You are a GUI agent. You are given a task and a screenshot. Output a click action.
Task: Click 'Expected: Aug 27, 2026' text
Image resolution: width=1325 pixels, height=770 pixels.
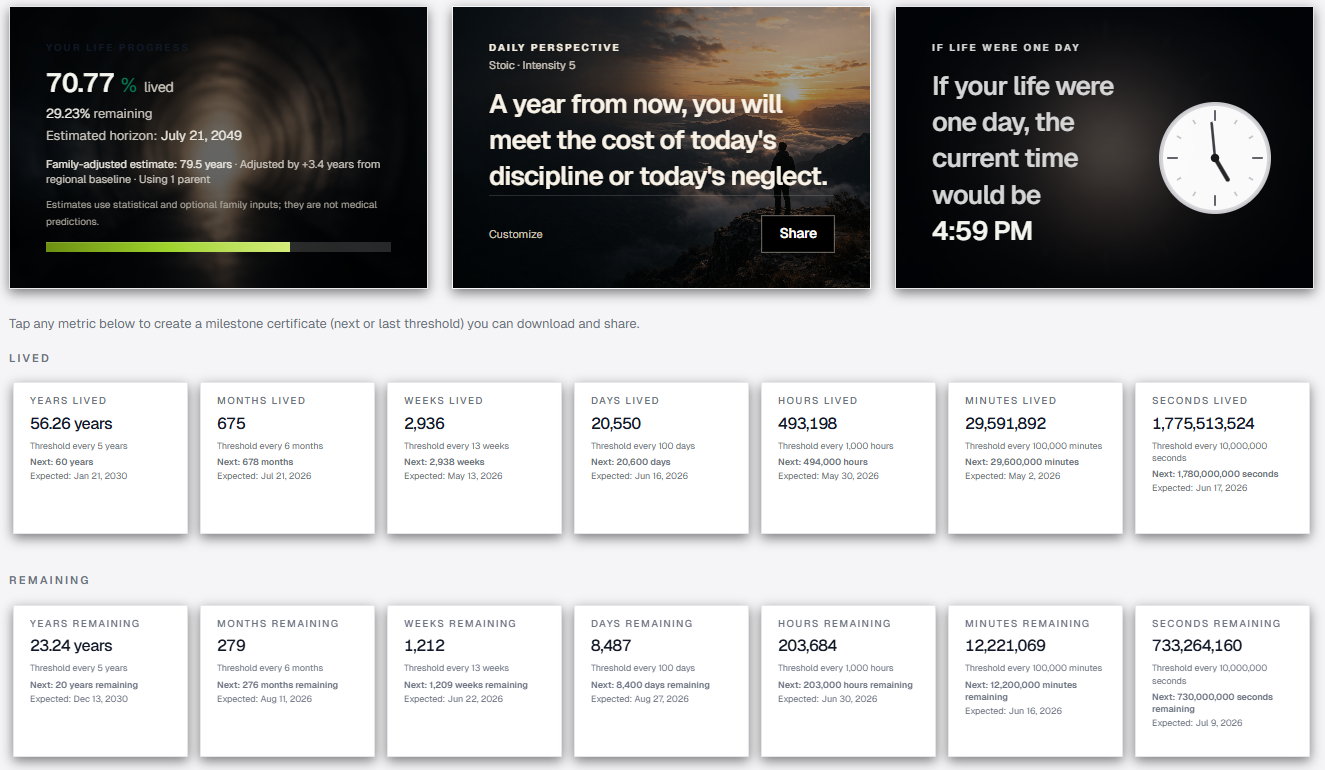click(x=640, y=699)
